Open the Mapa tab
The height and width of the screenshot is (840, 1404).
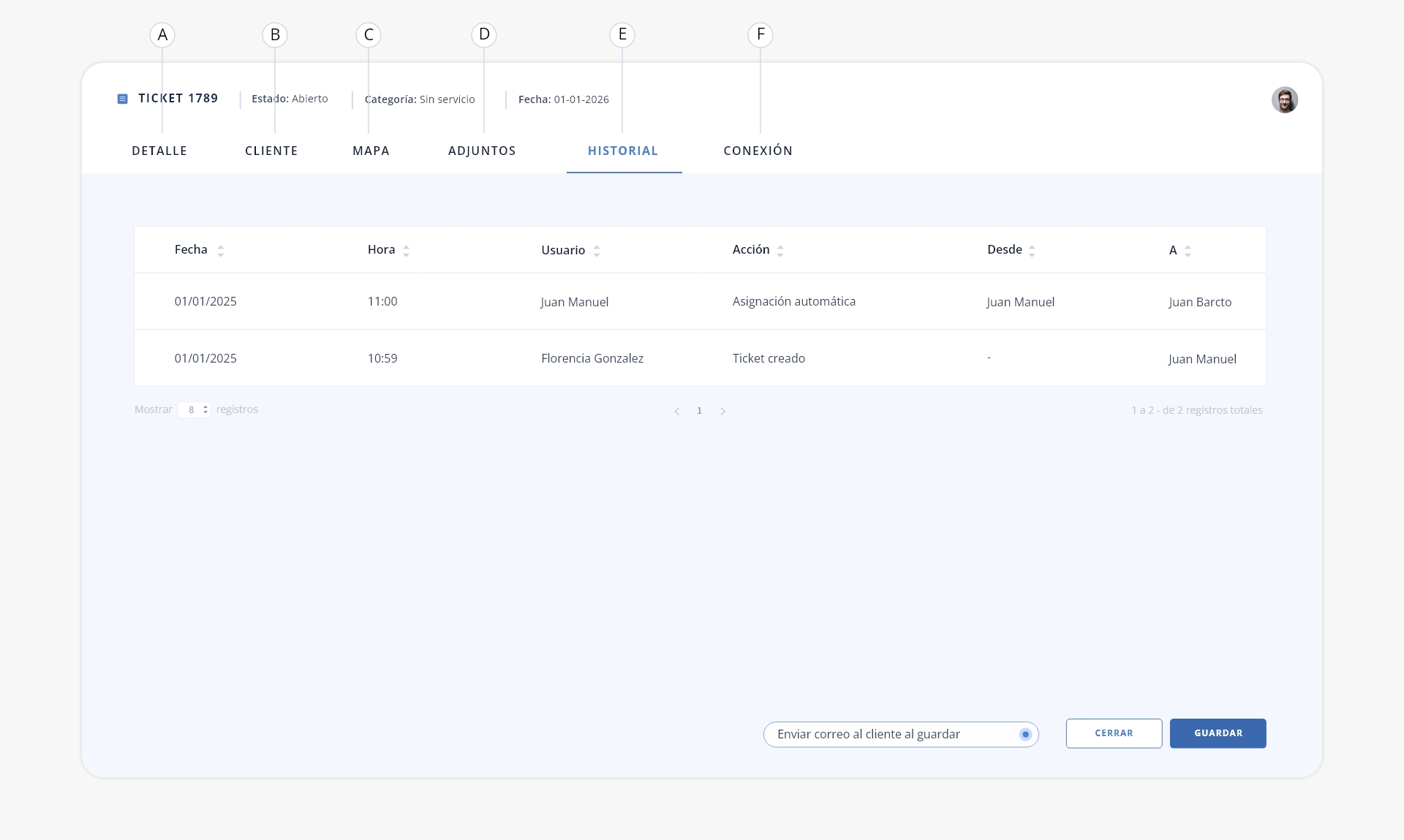point(371,151)
